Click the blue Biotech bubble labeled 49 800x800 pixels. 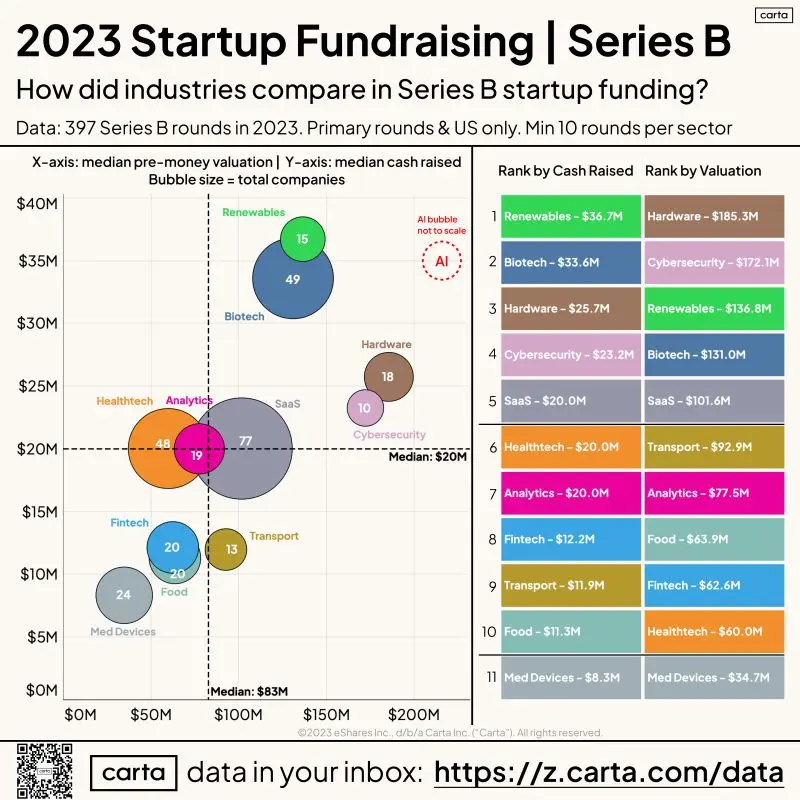click(293, 278)
